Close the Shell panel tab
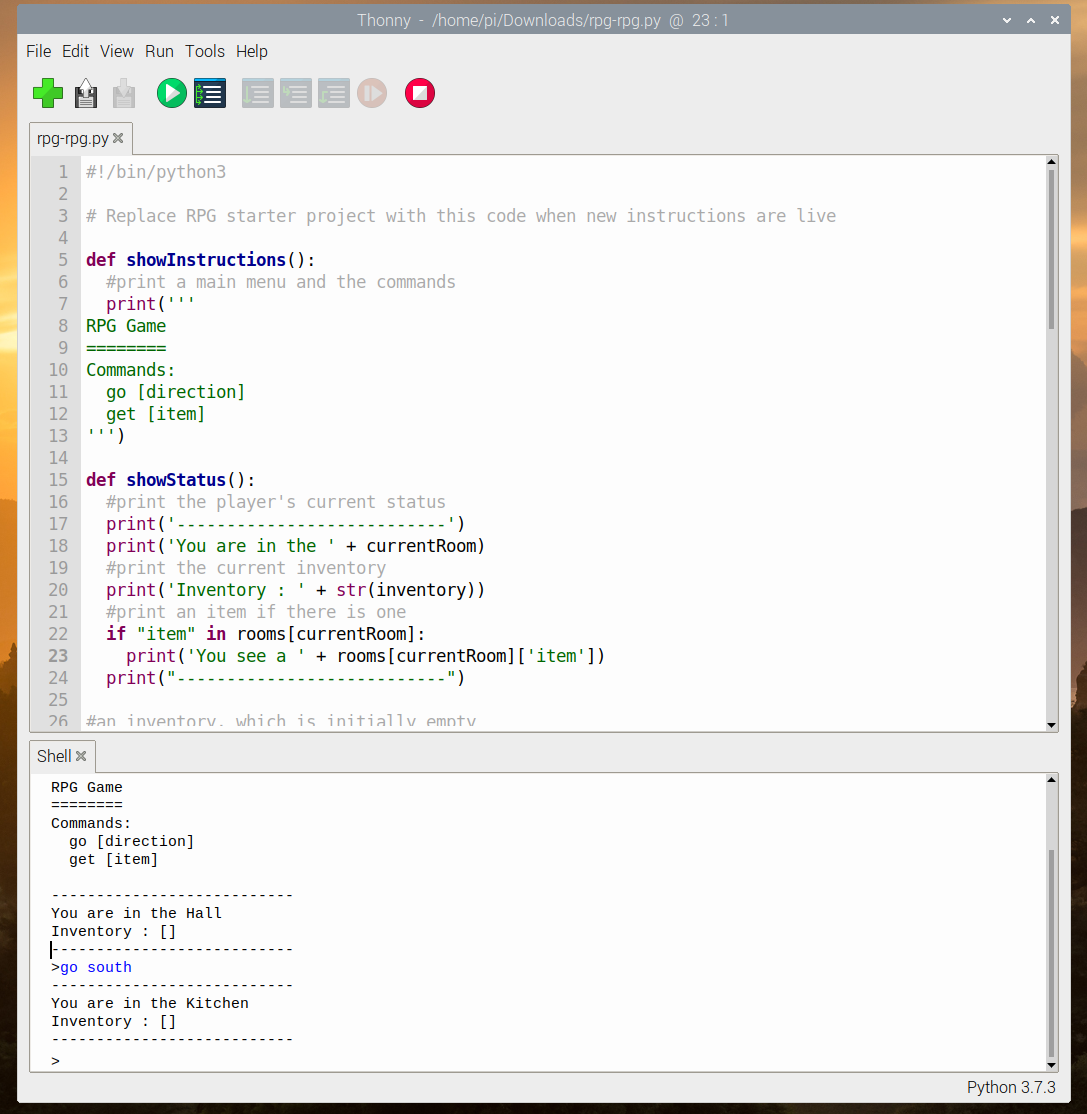Image resolution: width=1087 pixels, height=1114 pixels. point(81,756)
